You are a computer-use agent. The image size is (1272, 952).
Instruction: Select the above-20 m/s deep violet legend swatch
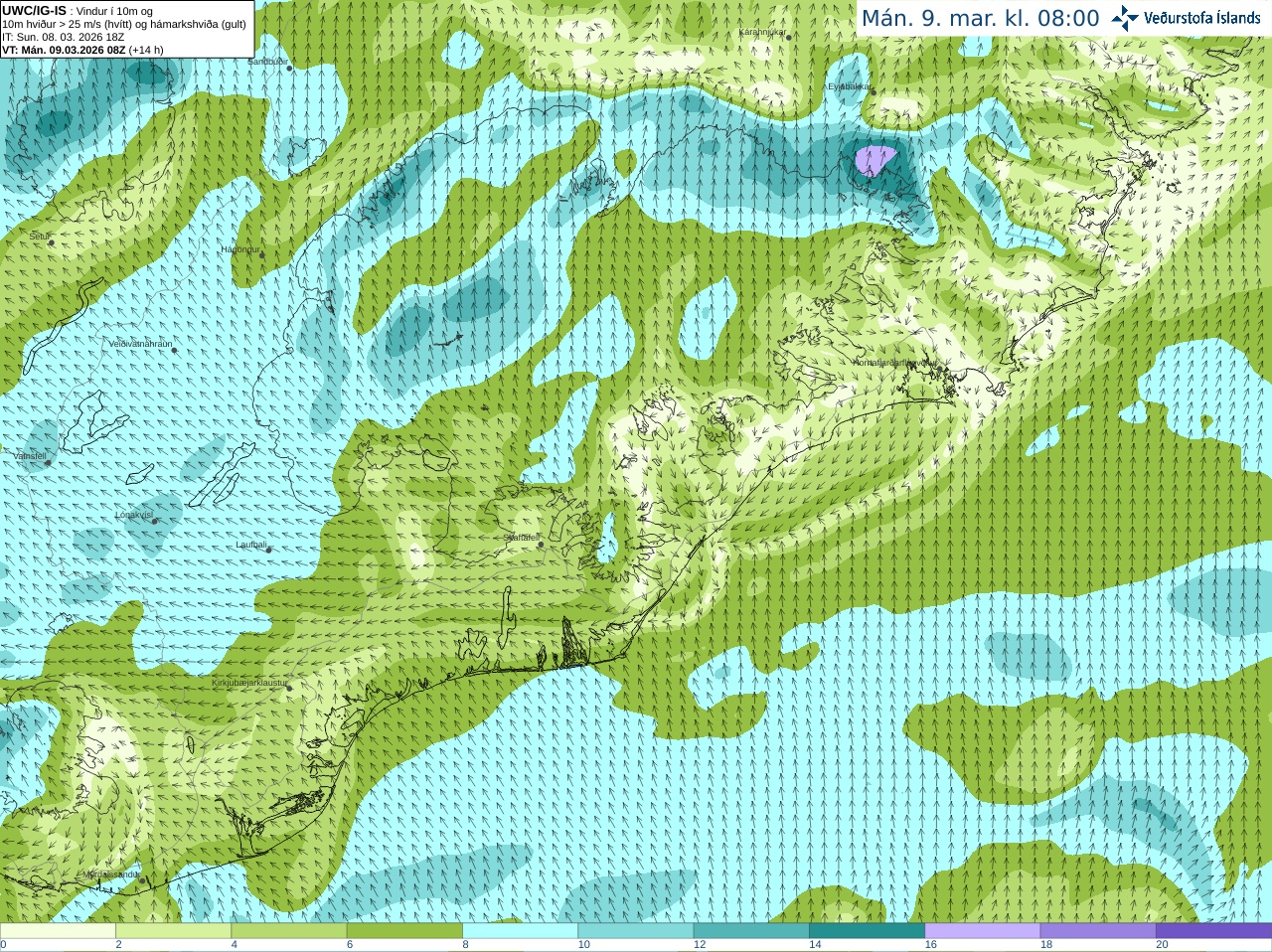[1213, 930]
